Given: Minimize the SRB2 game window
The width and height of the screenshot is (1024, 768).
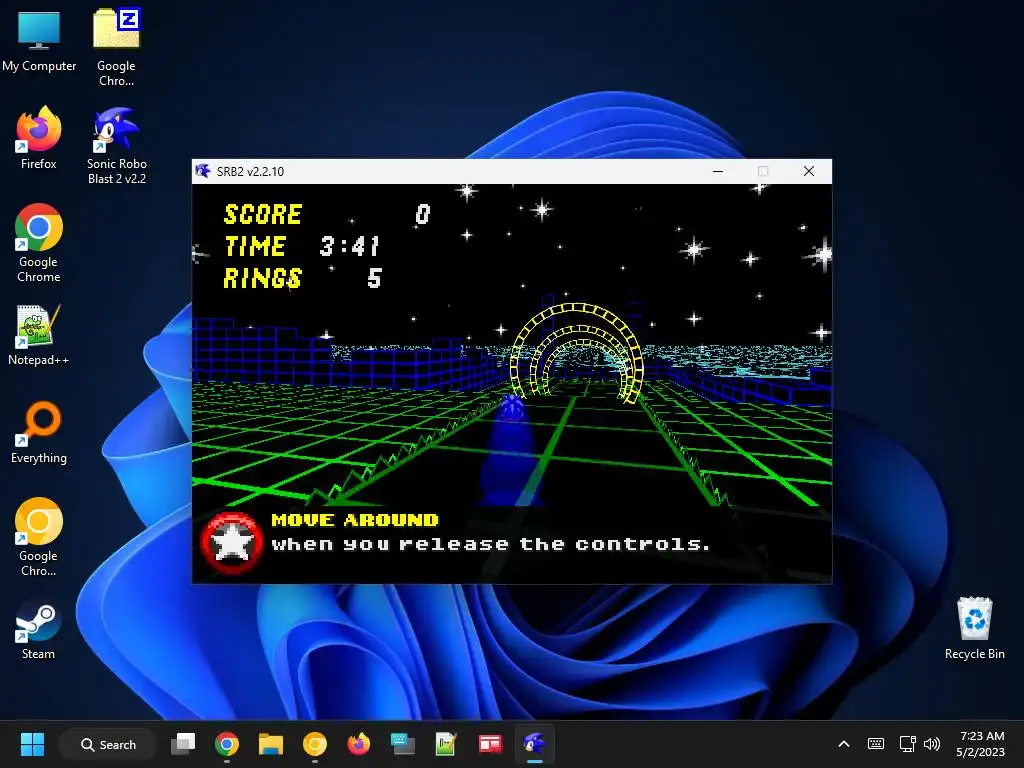Looking at the screenshot, I should 718,171.
